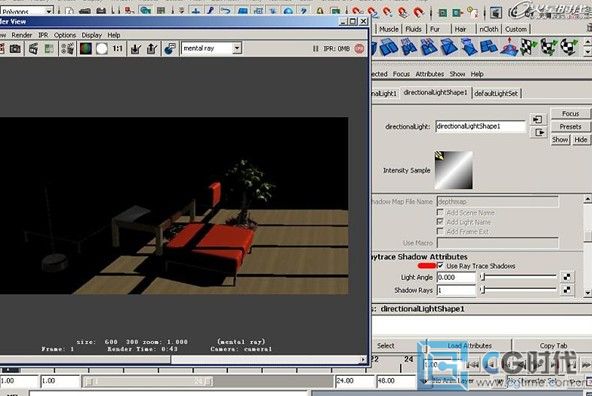The image size is (592, 396).
Task: Click the third red magnet snap icon
Action: 387,12
